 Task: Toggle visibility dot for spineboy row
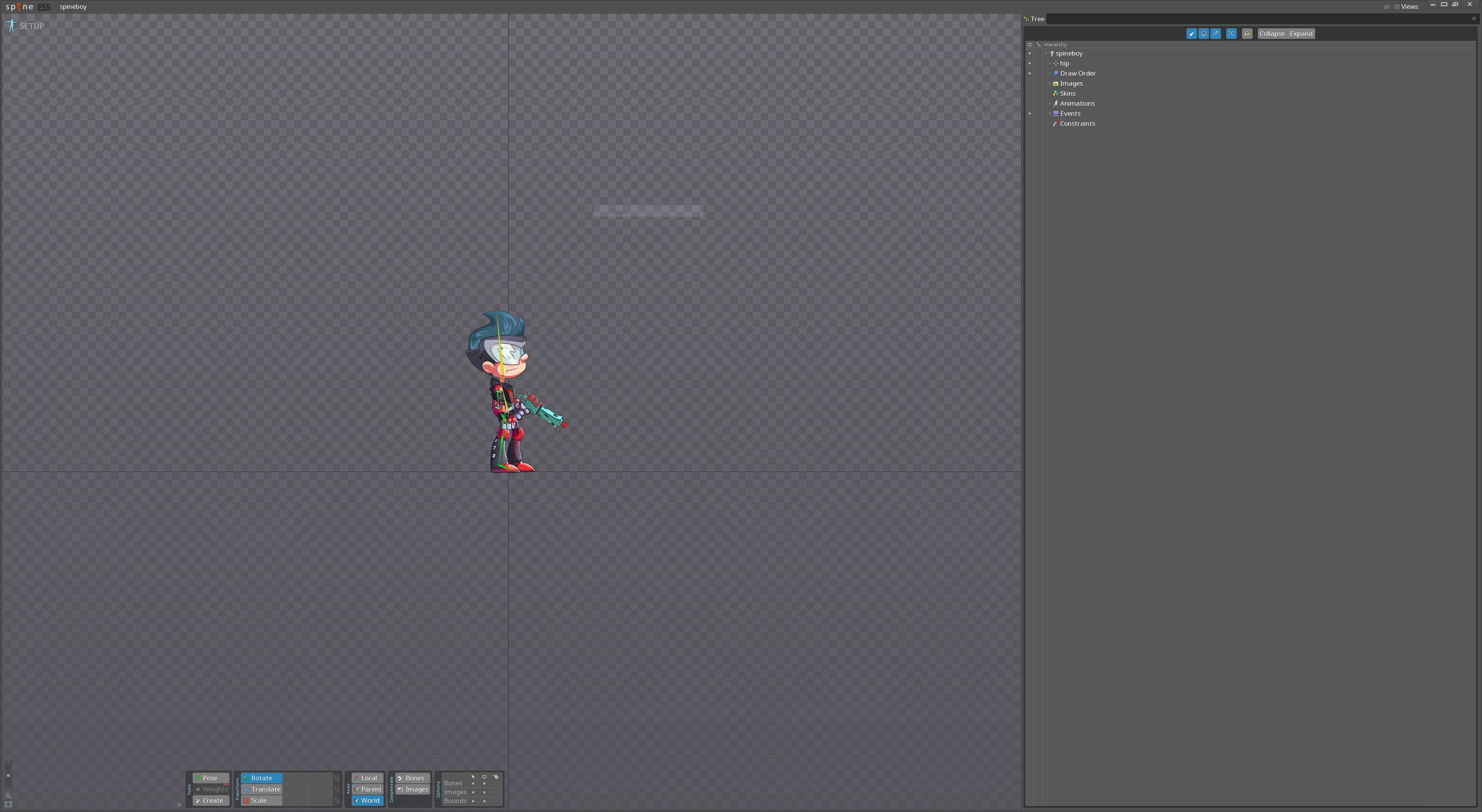pyautogui.click(x=1030, y=54)
